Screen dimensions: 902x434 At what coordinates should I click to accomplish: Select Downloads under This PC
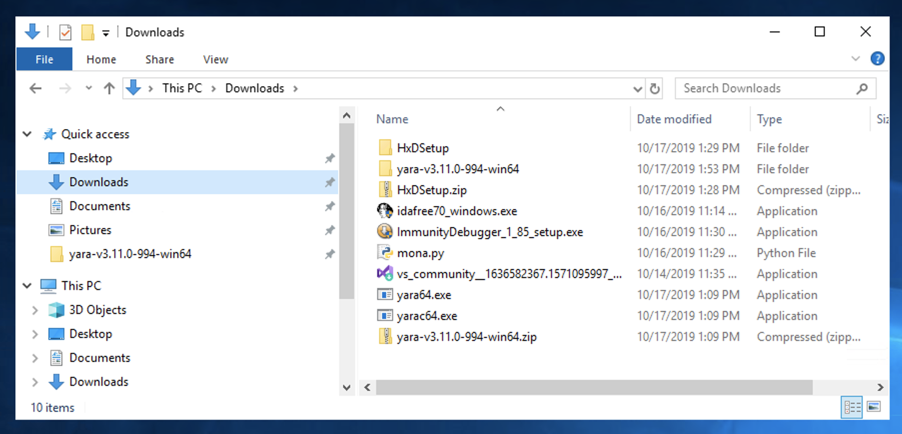pos(98,382)
